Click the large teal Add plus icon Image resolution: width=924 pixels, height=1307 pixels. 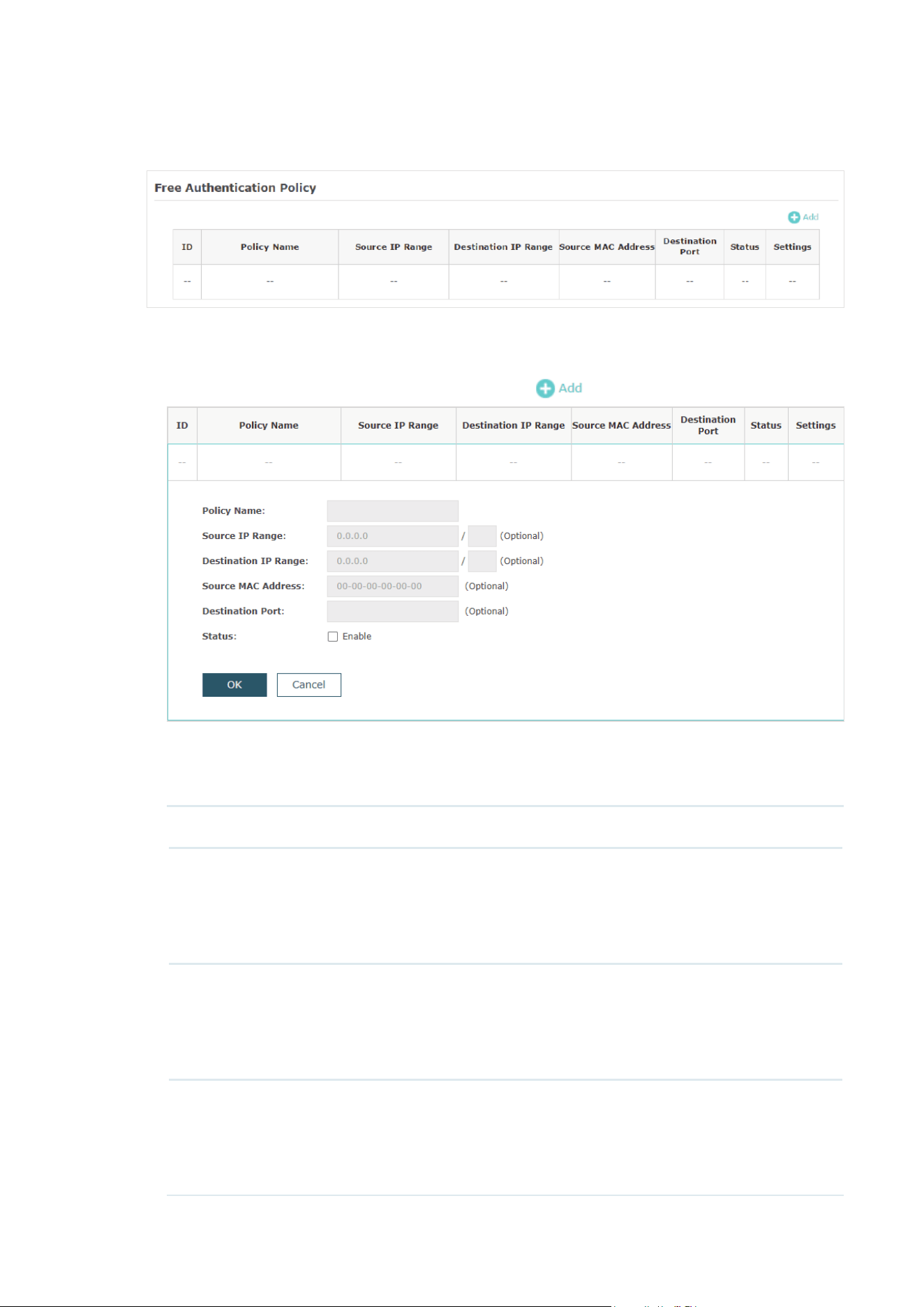click(545, 388)
